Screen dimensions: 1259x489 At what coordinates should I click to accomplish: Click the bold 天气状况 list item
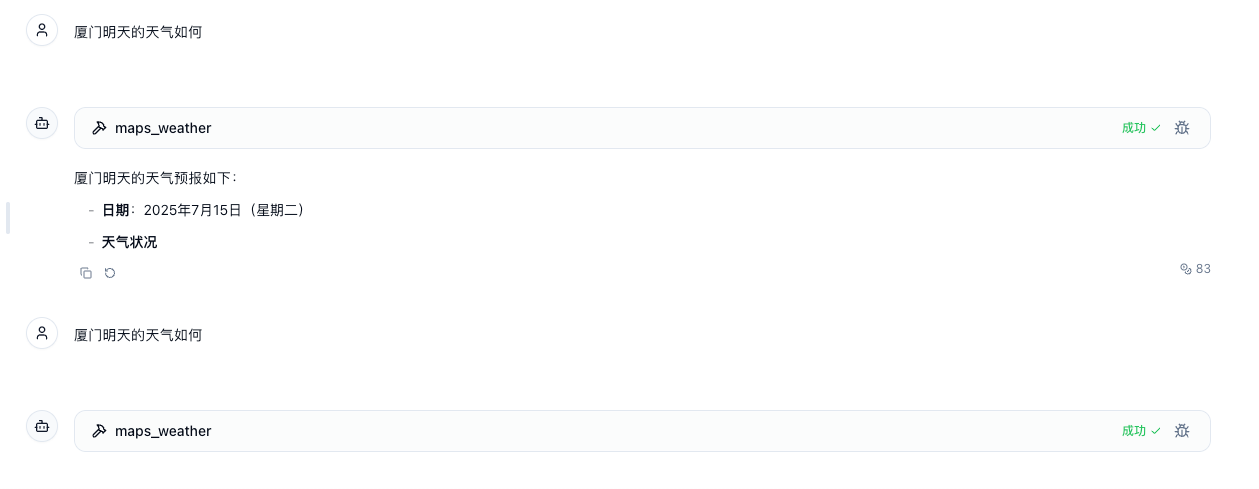click(x=129, y=242)
